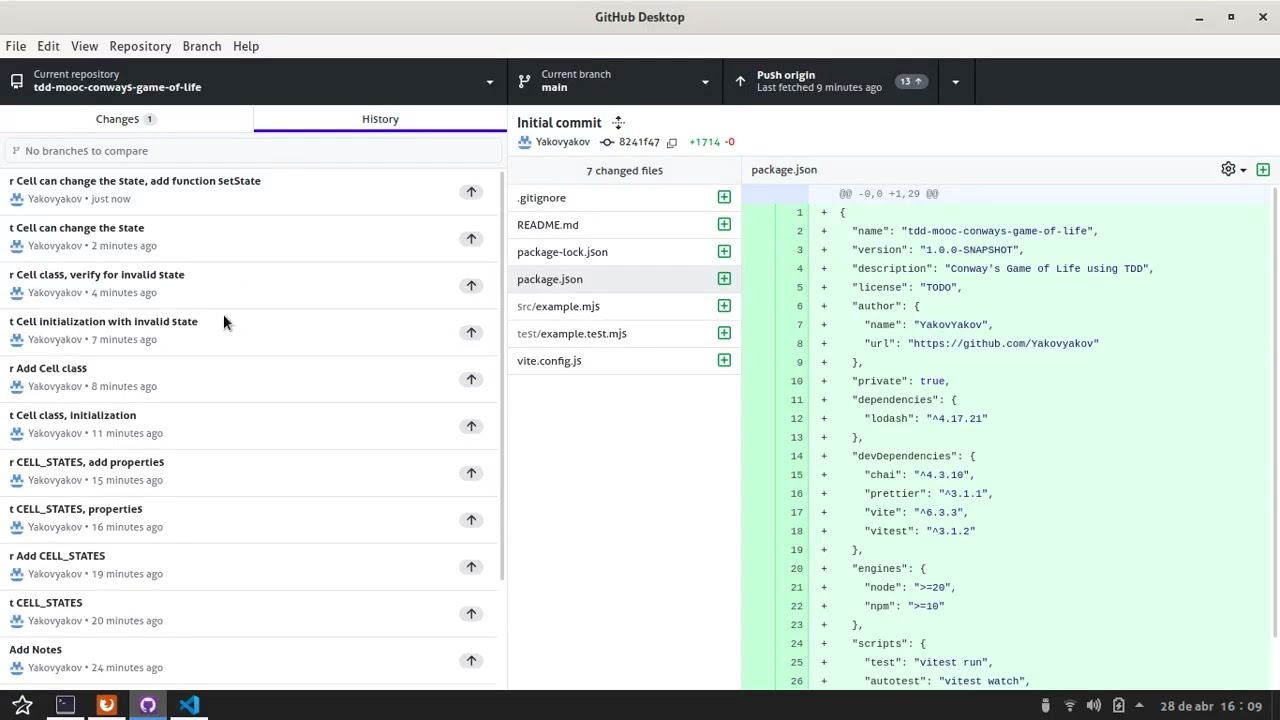Viewport: 1280px width, 720px height.
Task: Click the unpushed arrow on 't Cell can change the state' commit
Action: point(471,238)
